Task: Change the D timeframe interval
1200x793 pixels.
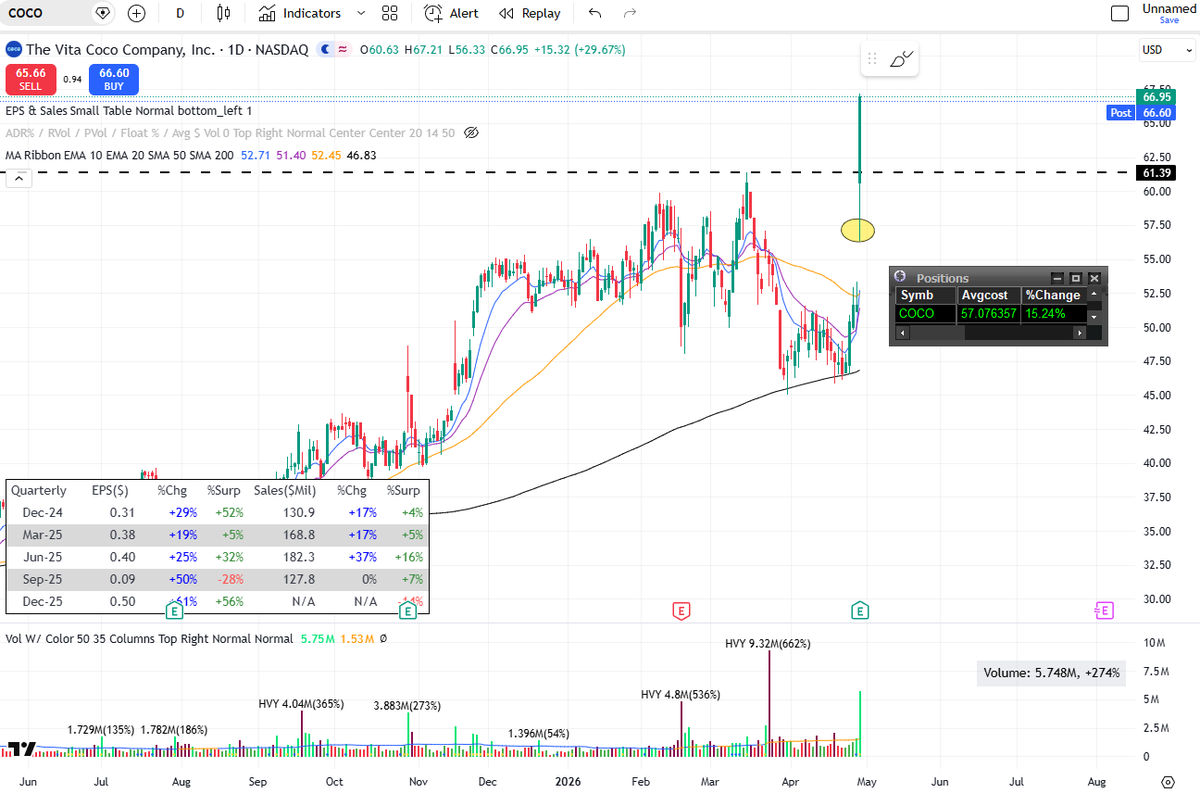Action: (179, 13)
